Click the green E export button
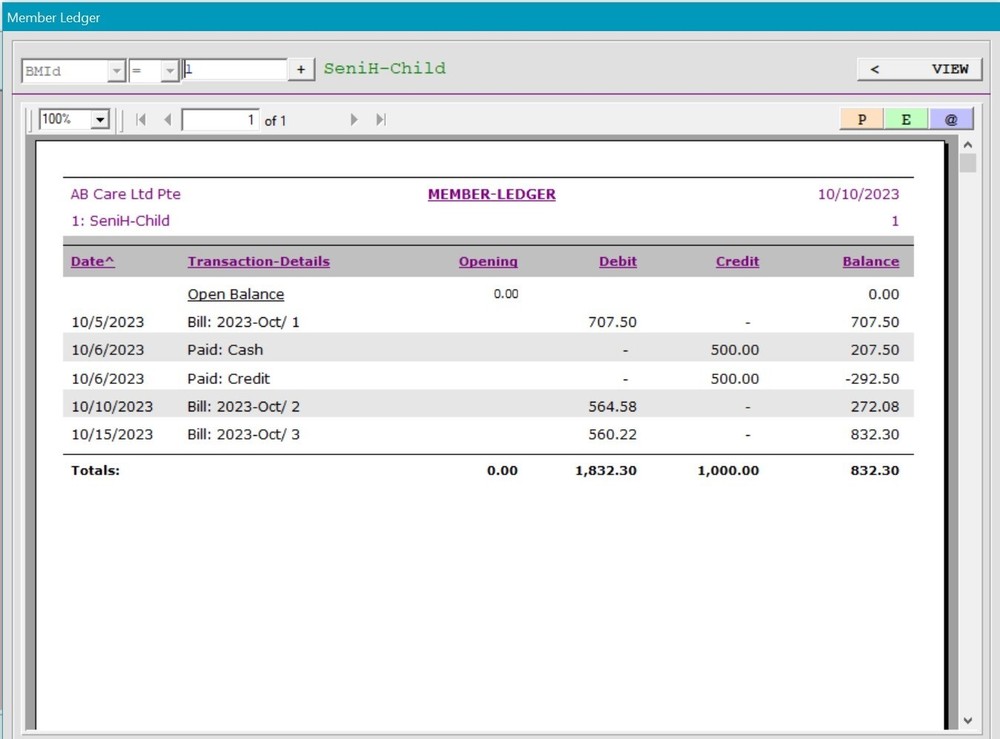 [906, 119]
